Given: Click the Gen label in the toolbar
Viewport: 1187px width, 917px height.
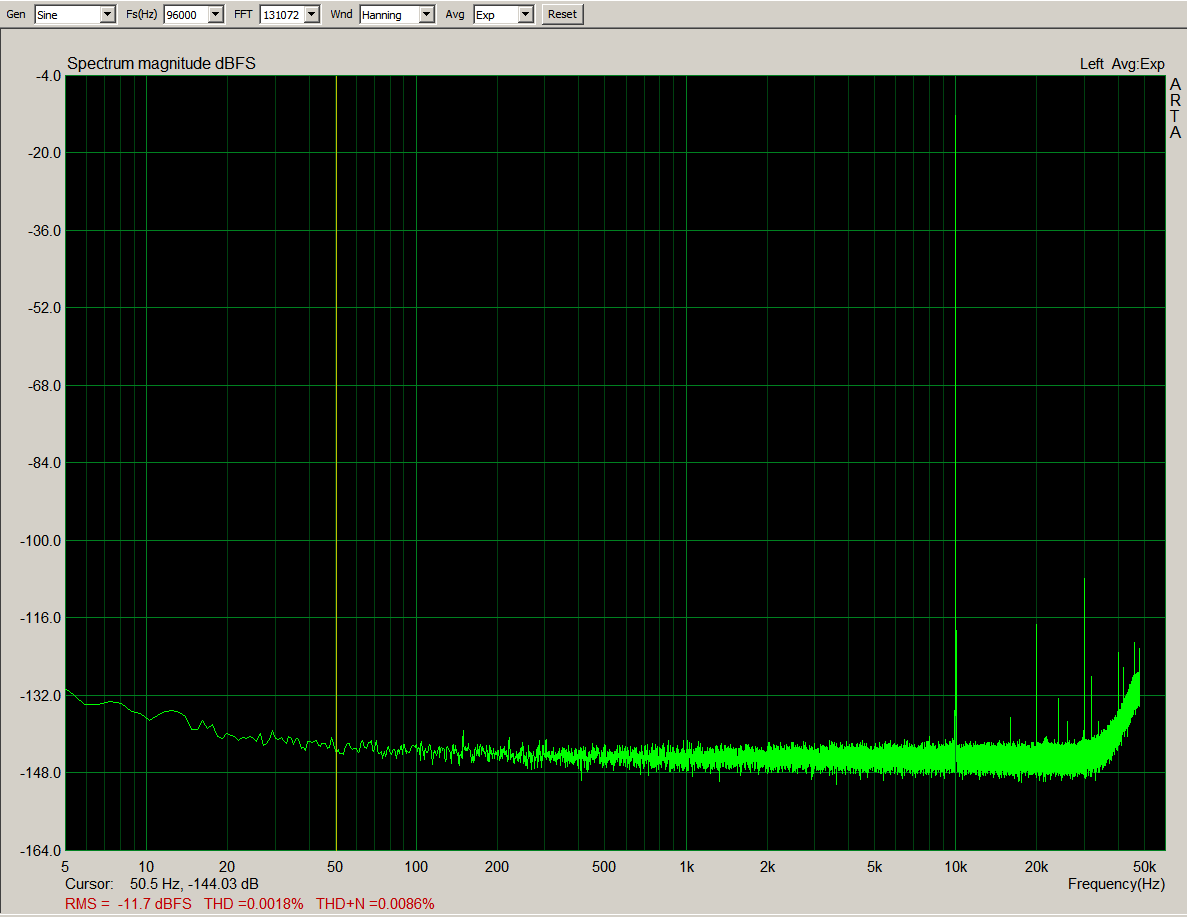Looking at the screenshot, I should [x=16, y=14].
